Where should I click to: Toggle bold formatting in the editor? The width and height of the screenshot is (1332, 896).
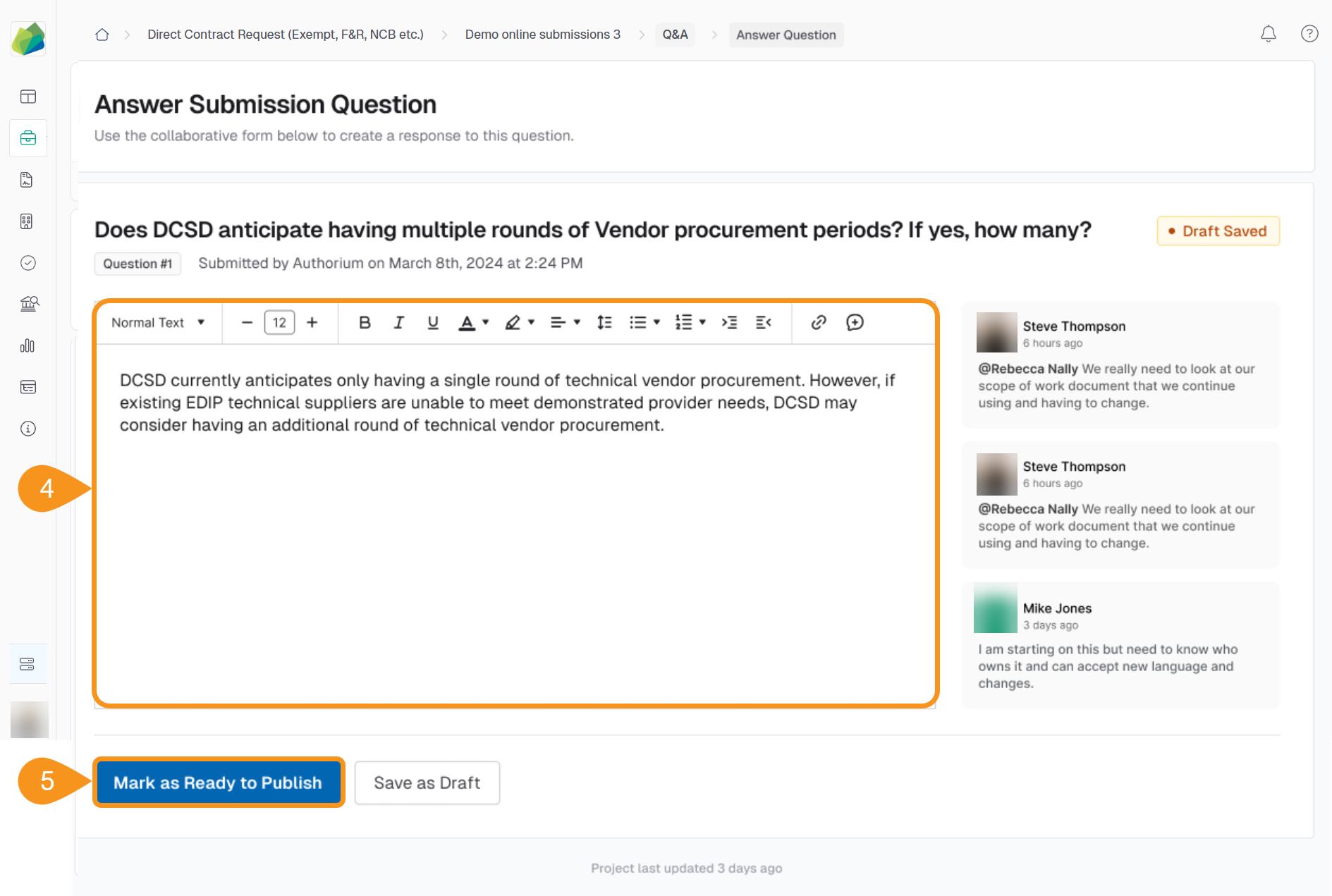(x=364, y=322)
